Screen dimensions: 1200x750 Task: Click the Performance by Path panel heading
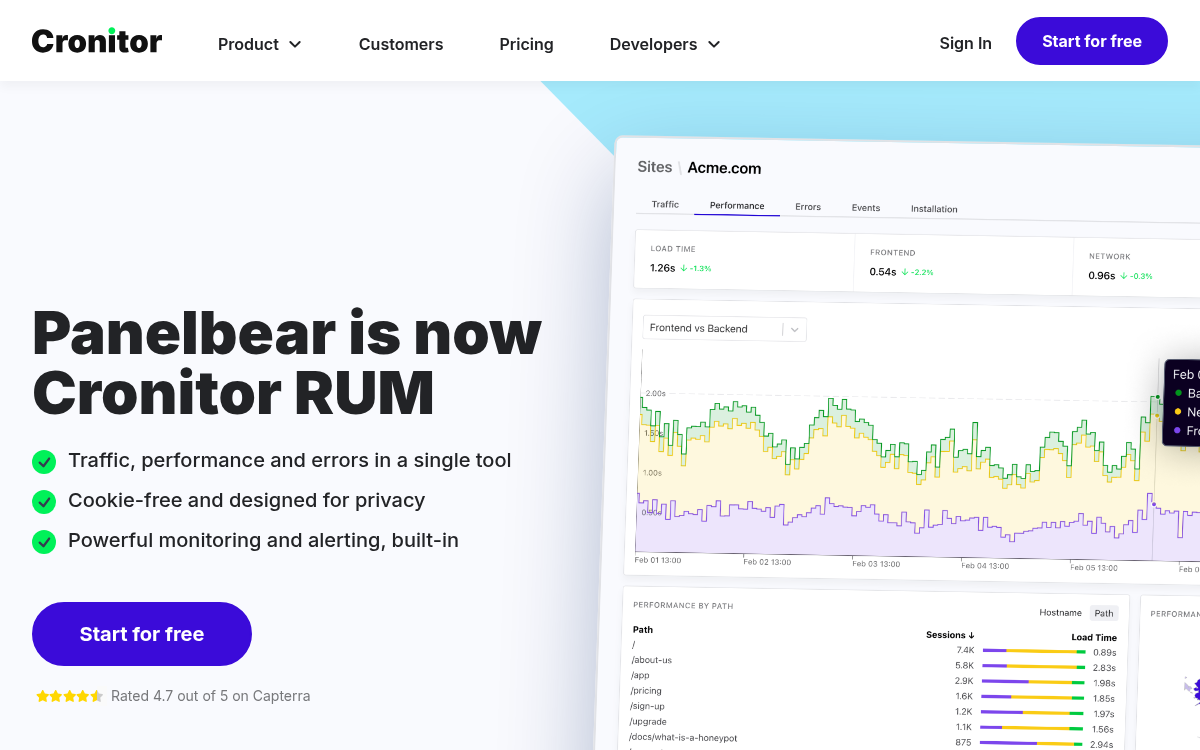coord(683,605)
